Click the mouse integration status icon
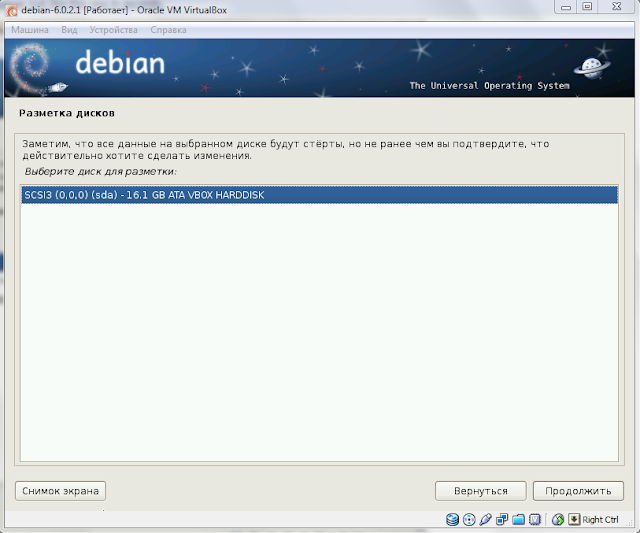Image resolution: width=640 pixels, height=533 pixels. click(x=558, y=519)
